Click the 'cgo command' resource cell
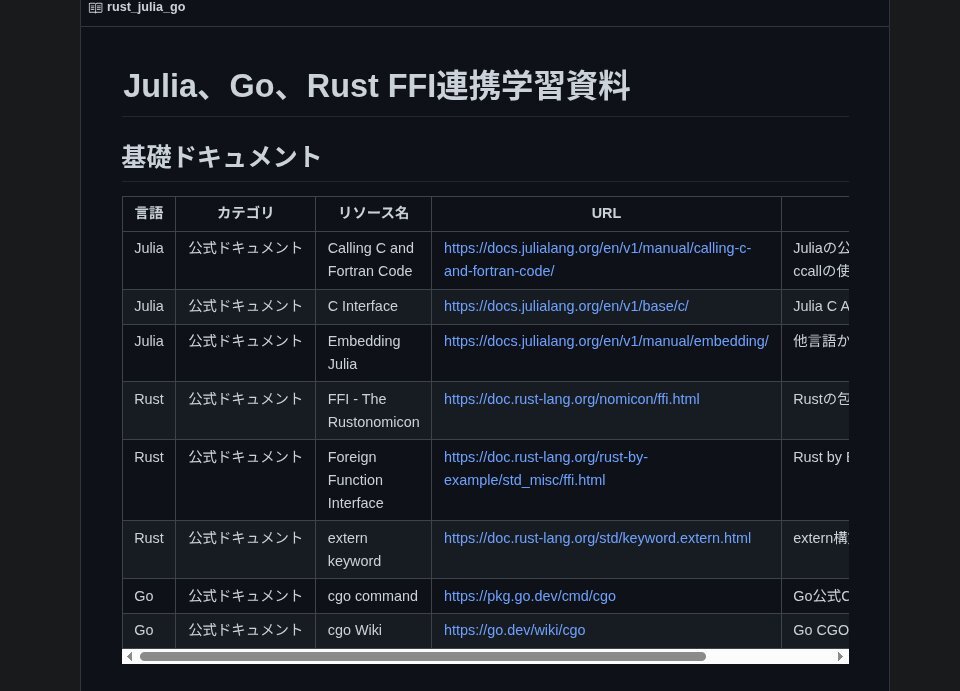 [373, 596]
